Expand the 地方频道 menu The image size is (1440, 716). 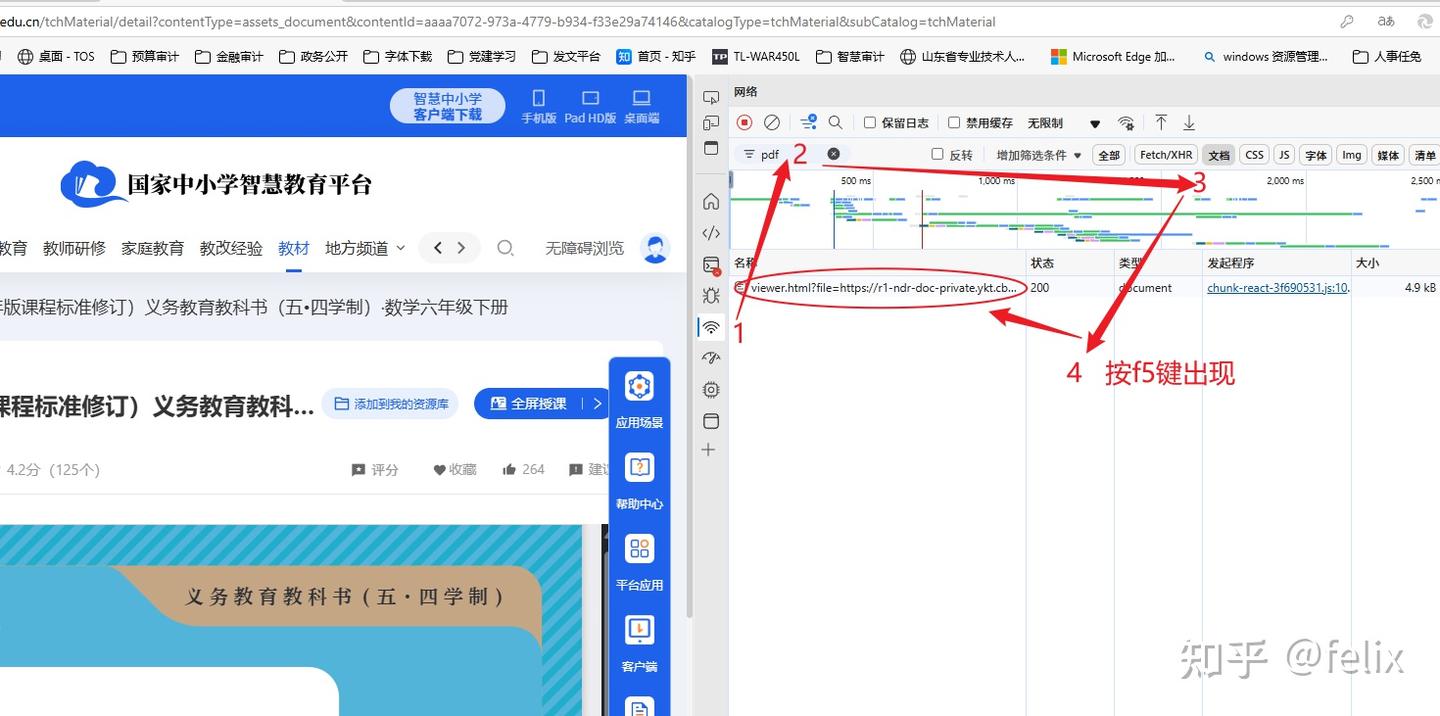point(365,248)
